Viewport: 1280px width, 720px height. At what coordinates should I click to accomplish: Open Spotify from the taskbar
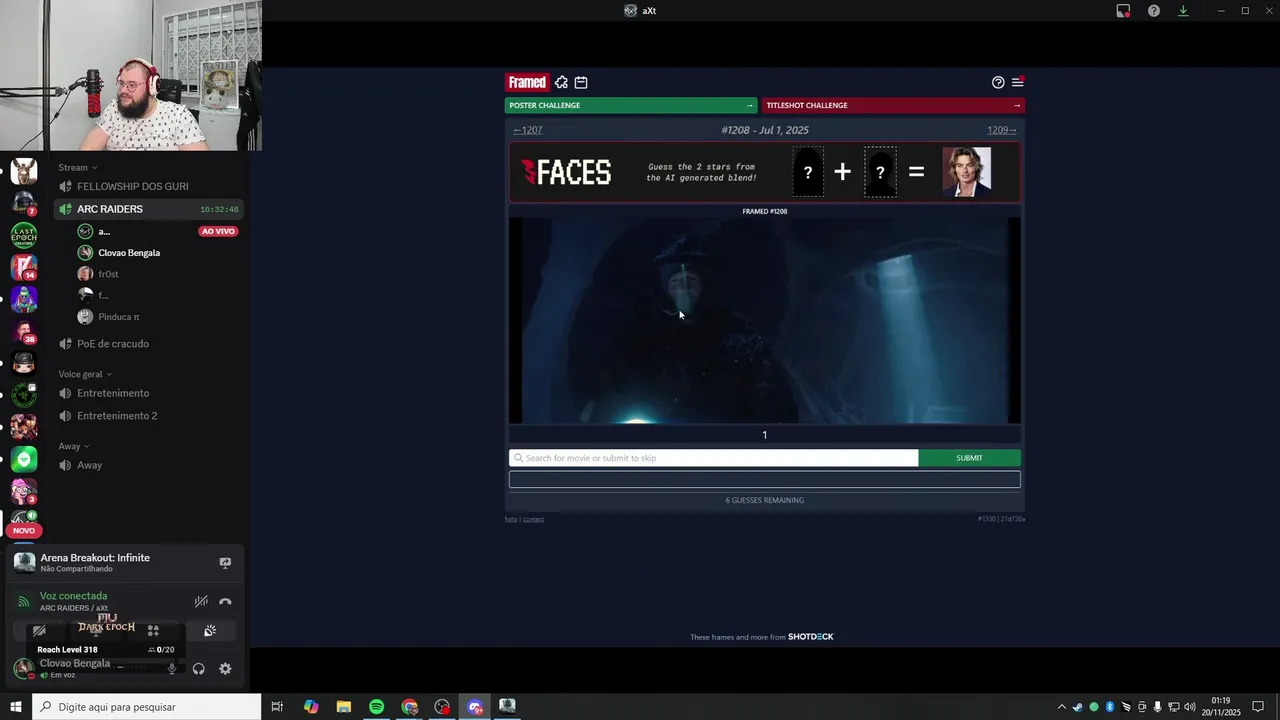376,707
